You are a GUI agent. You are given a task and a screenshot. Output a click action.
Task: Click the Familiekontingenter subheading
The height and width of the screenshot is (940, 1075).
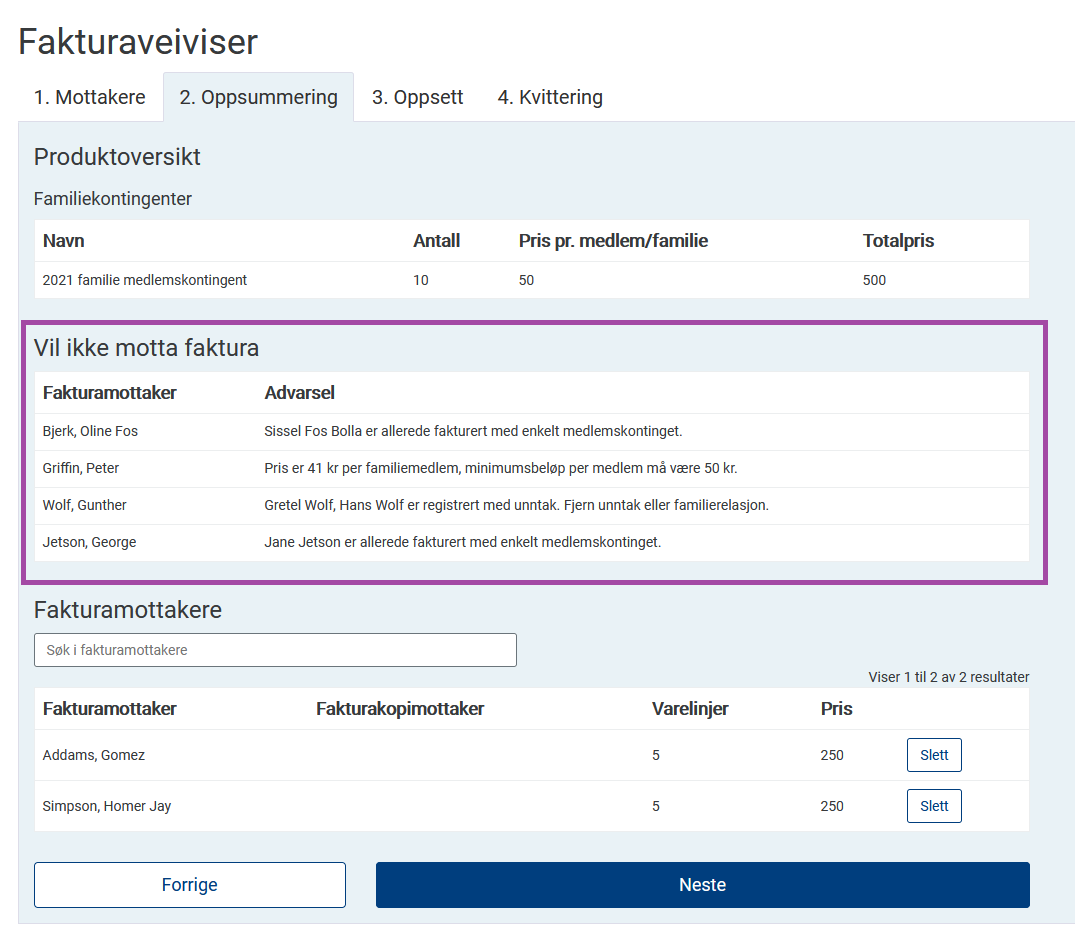(x=113, y=199)
